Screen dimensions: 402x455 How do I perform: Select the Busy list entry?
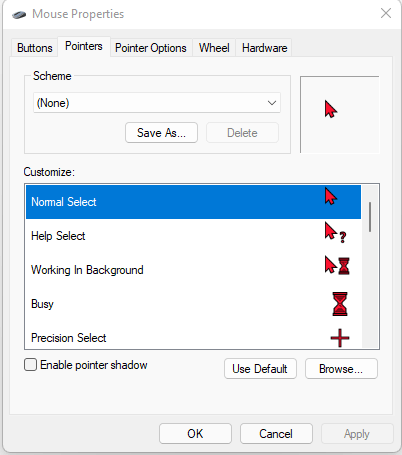click(x=193, y=304)
